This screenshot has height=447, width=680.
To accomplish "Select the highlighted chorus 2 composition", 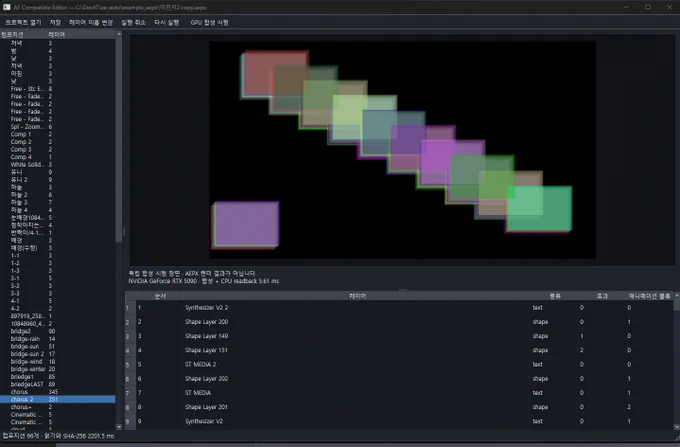I will (x=58, y=399).
